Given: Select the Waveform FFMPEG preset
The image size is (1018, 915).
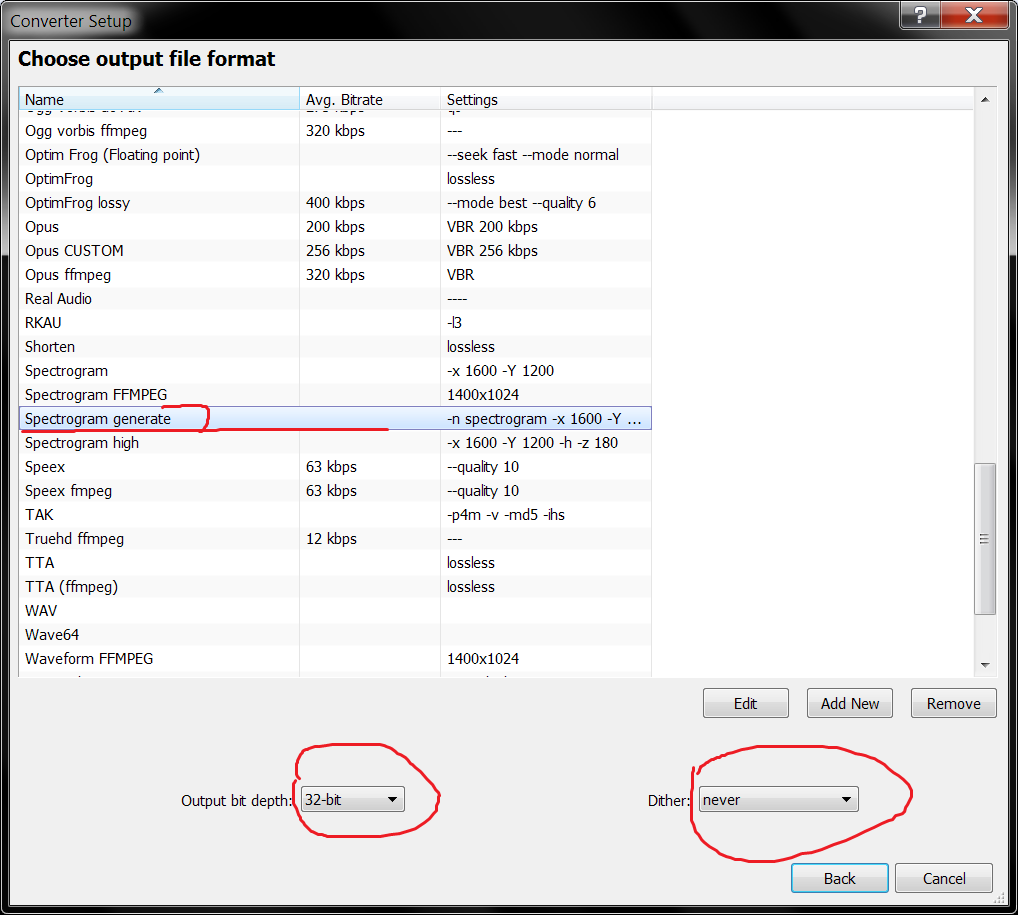Looking at the screenshot, I should point(335,659).
